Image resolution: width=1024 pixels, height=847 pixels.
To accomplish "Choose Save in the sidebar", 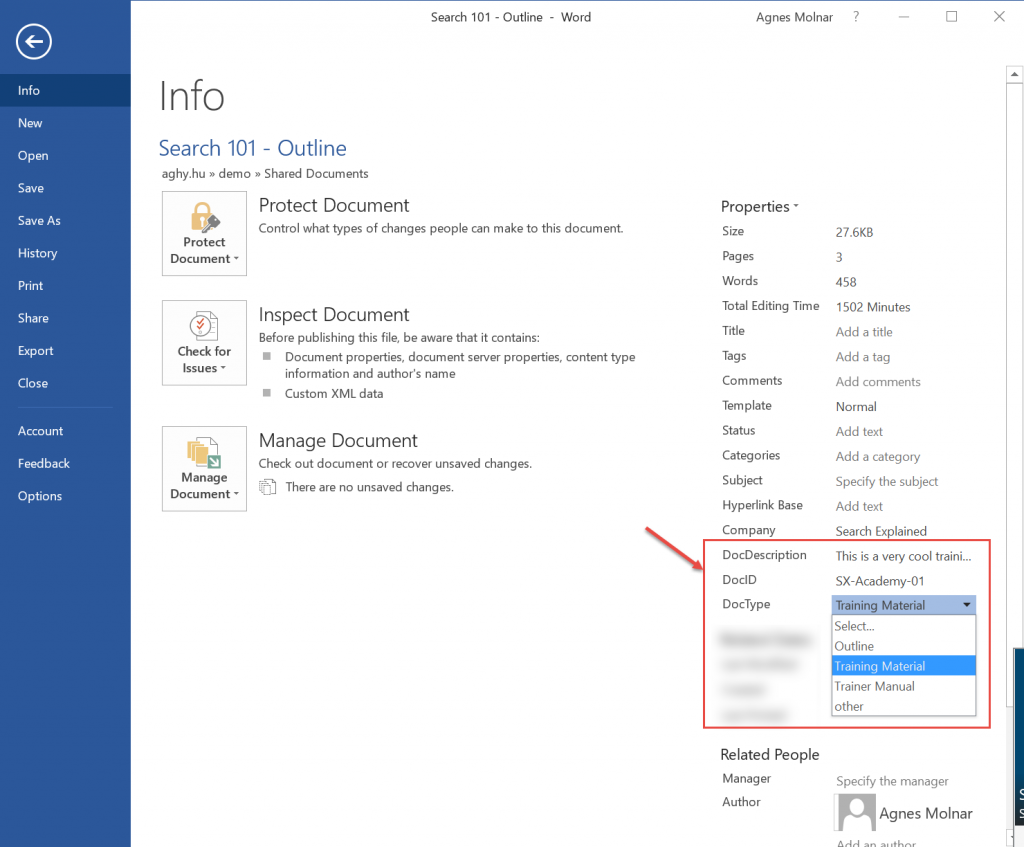I will 65,188.
